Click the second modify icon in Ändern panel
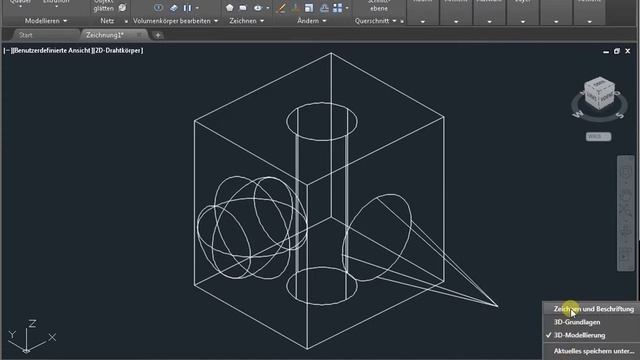The height and width of the screenshot is (360, 640). 296,8
